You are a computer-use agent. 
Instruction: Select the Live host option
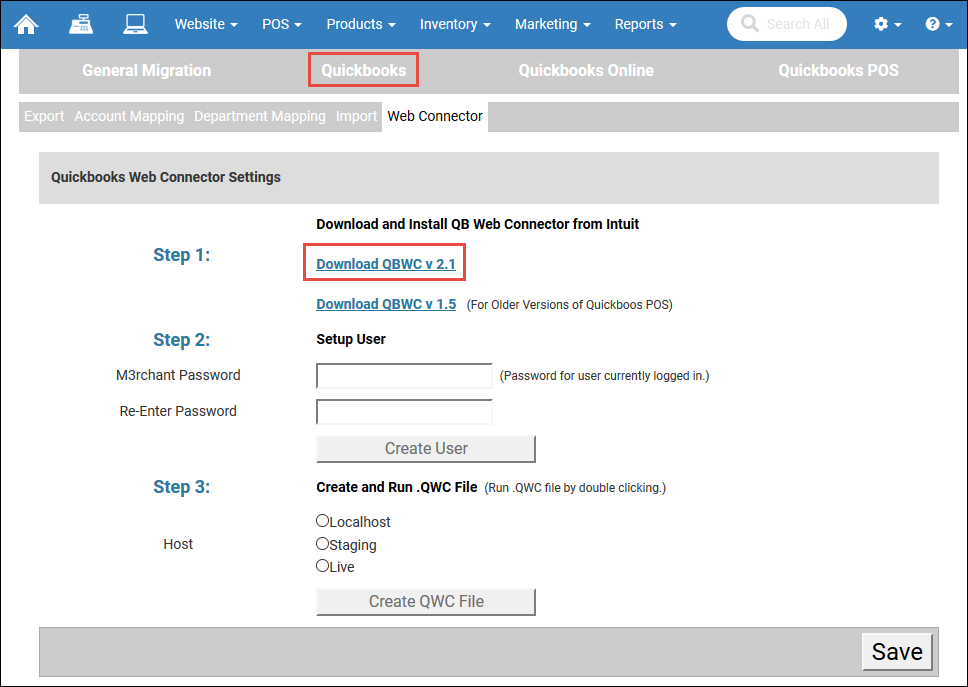pyautogui.click(x=322, y=565)
